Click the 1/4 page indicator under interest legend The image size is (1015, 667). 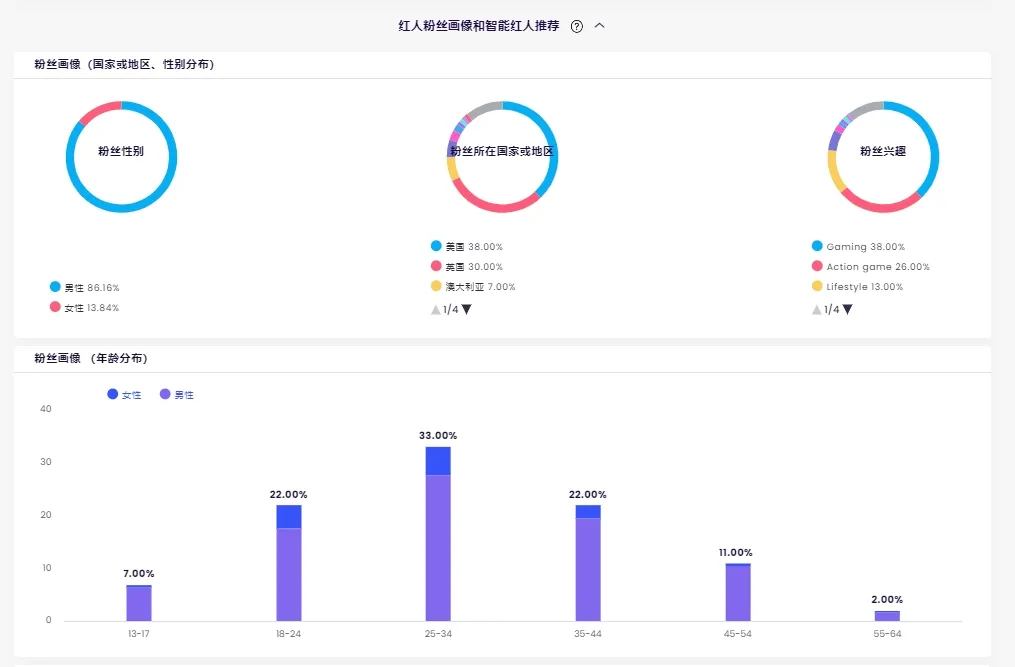point(832,310)
